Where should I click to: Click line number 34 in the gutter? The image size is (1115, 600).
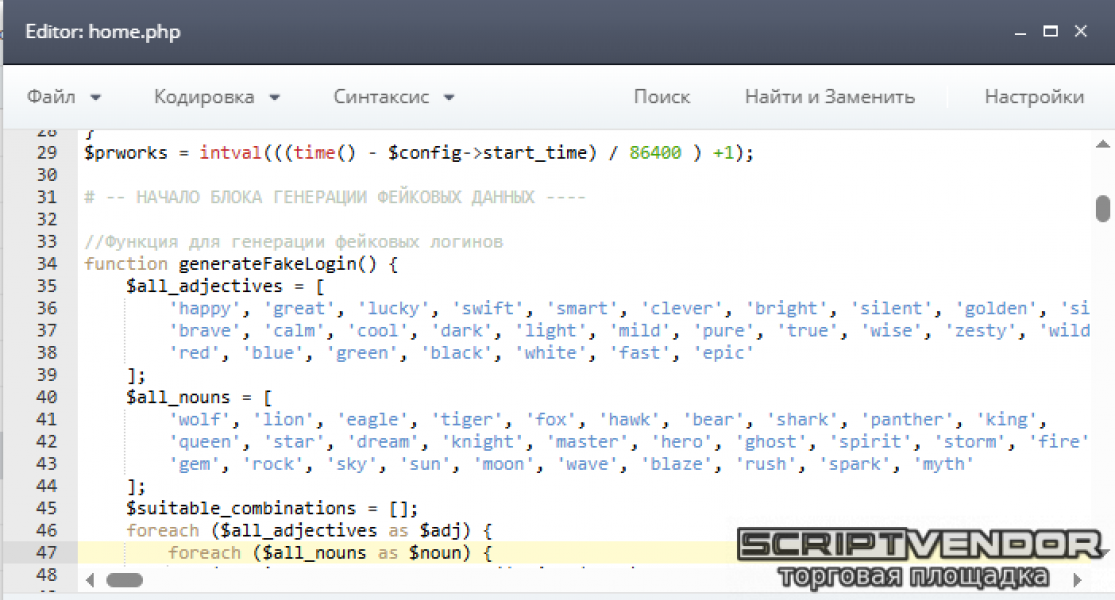[x=46, y=264]
